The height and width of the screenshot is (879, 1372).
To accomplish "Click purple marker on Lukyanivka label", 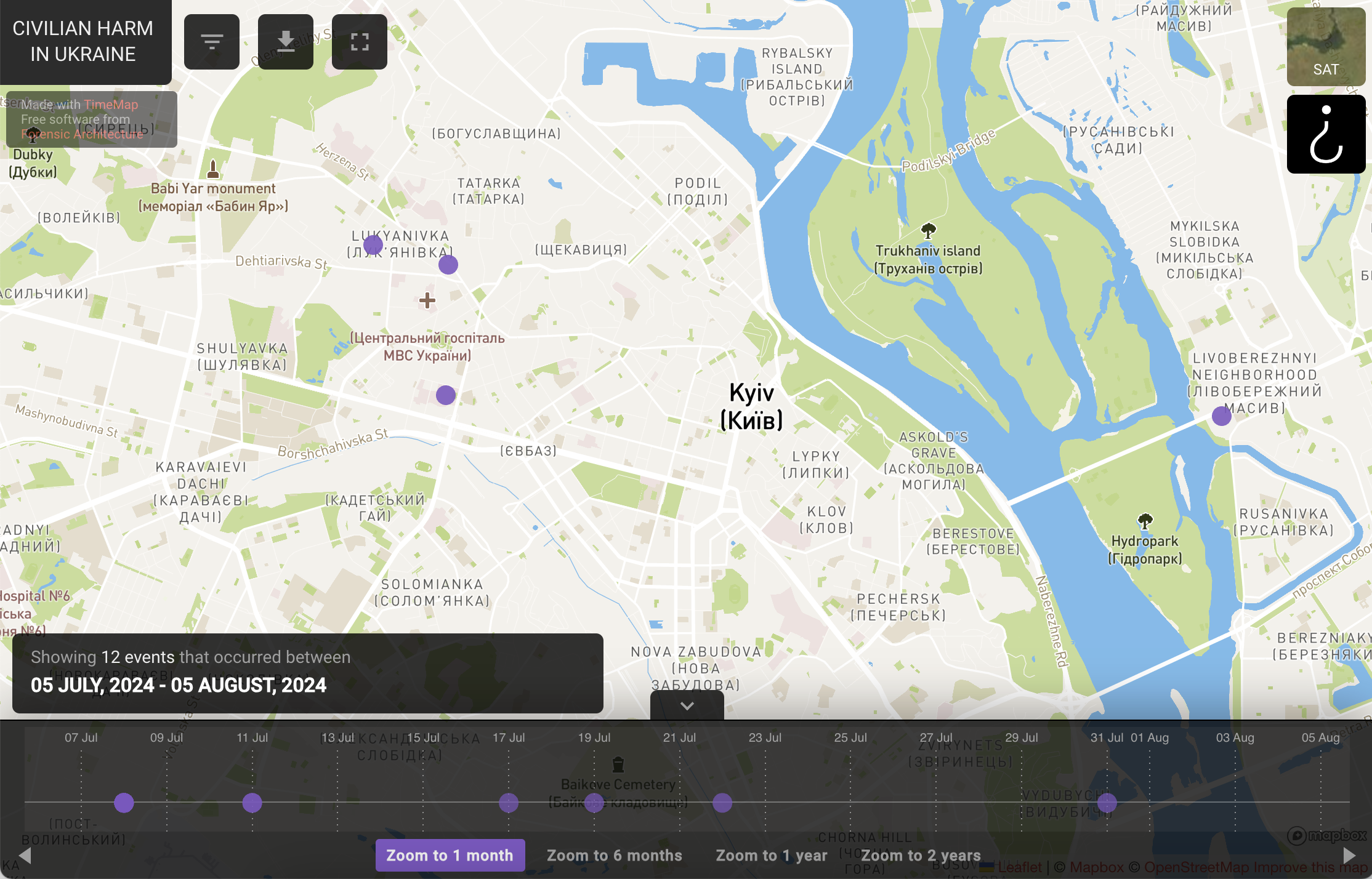I will tap(373, 245).
